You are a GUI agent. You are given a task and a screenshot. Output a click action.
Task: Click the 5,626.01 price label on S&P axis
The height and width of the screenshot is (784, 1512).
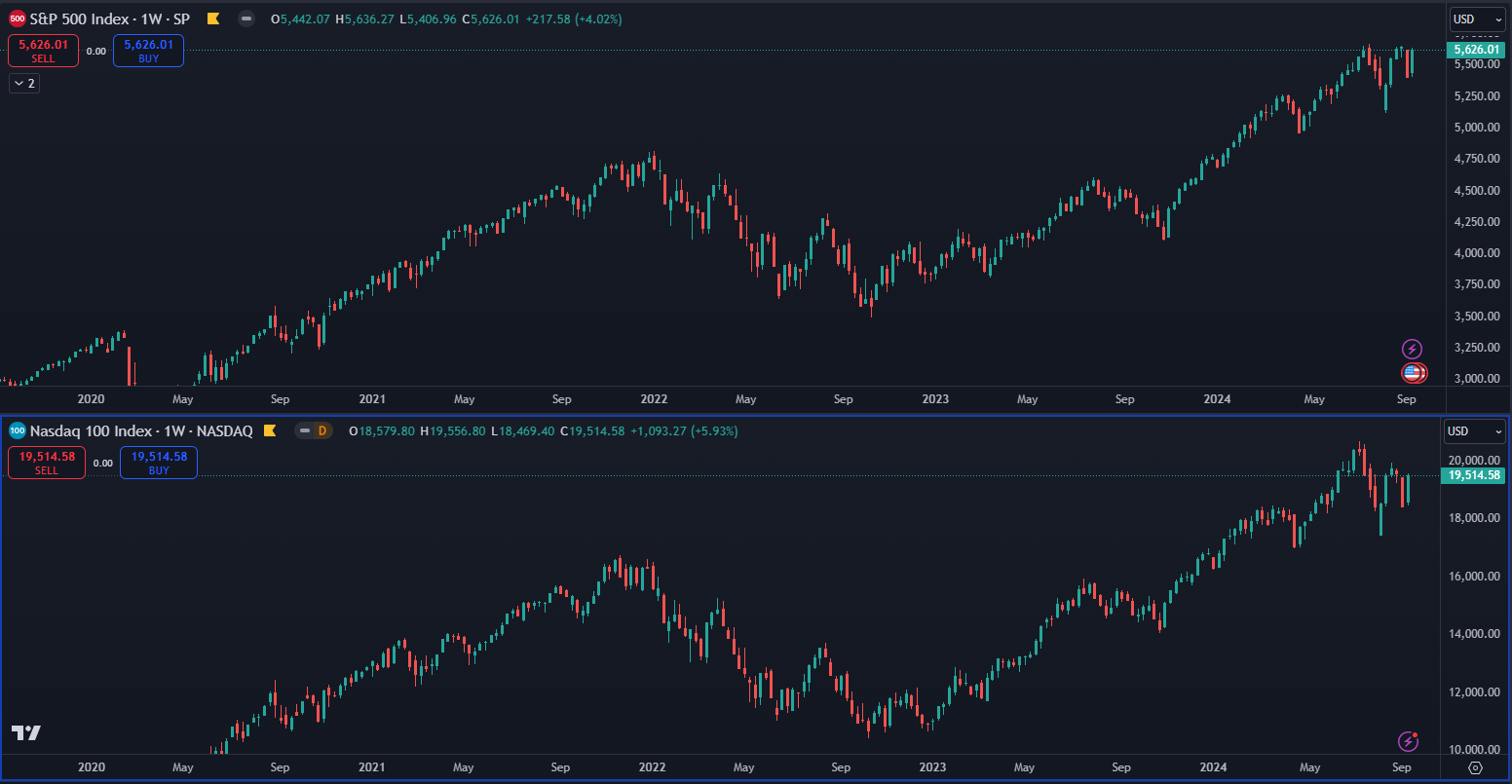(x=1476, y=50)
